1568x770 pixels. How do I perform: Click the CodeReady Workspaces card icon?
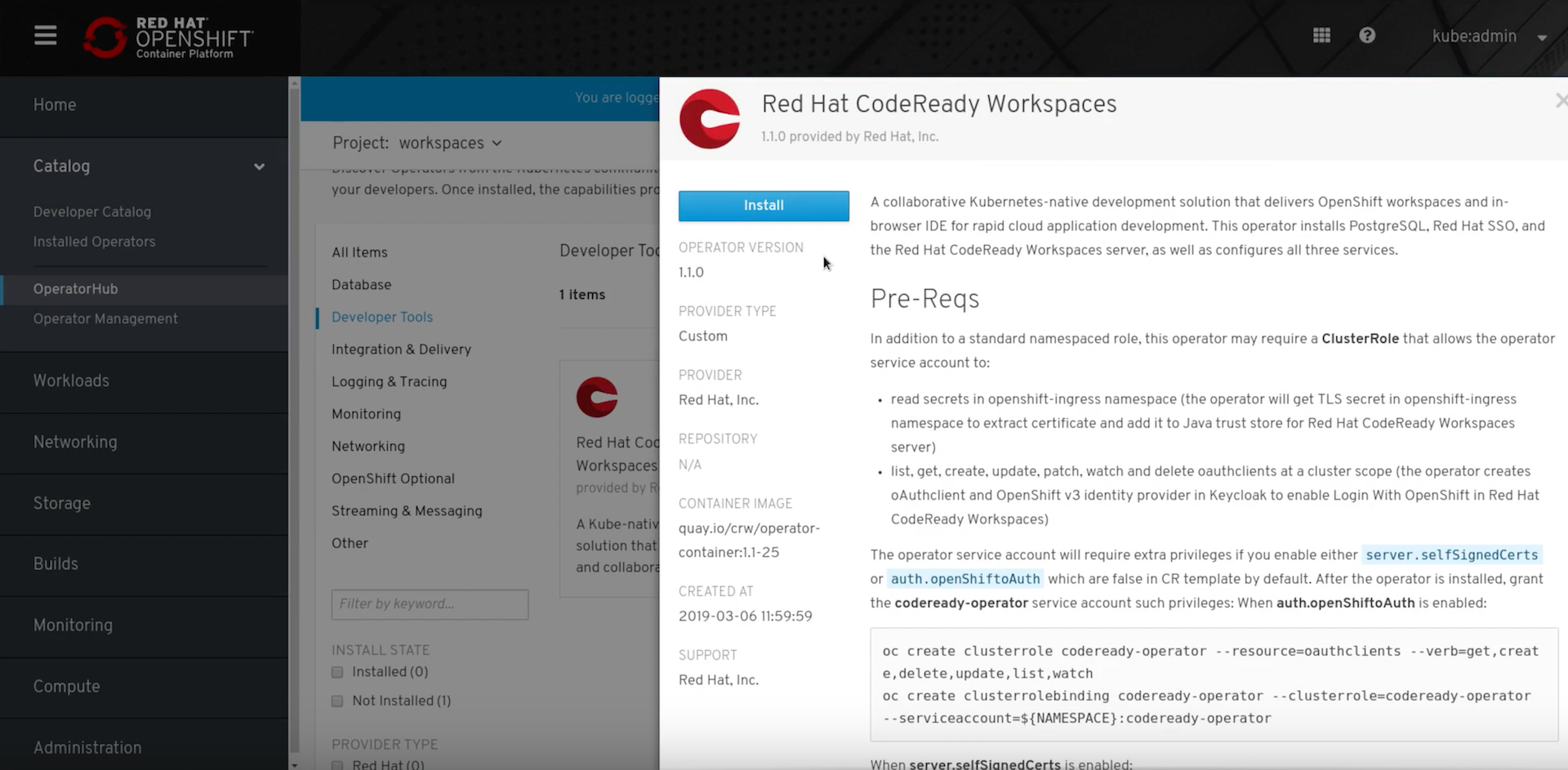coord(597,398)
